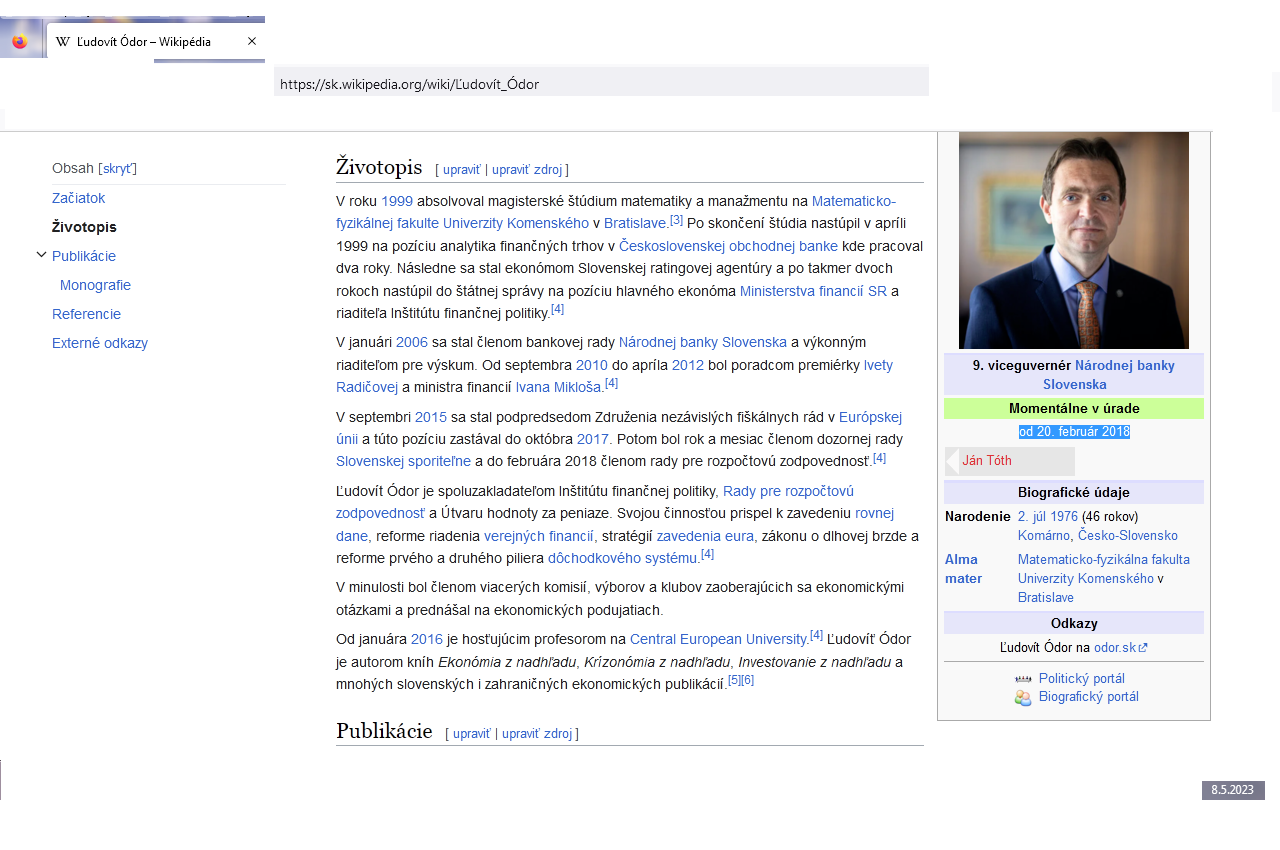
Task: Open the Ivety Radičovej link
Action: click(x=614, y=376)
